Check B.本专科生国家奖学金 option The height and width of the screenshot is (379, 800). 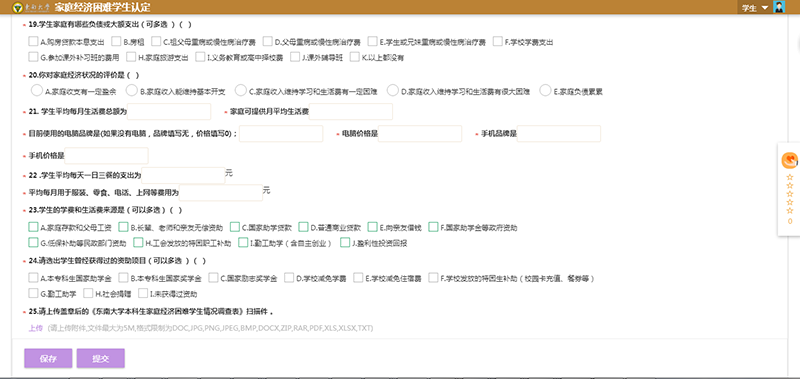(x=123, y=278)
